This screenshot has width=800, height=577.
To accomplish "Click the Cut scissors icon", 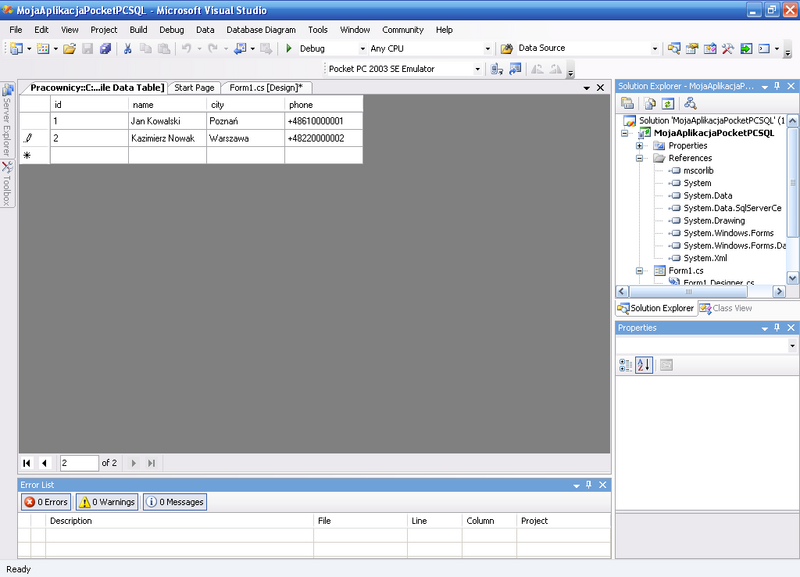I will click(128, 48).
